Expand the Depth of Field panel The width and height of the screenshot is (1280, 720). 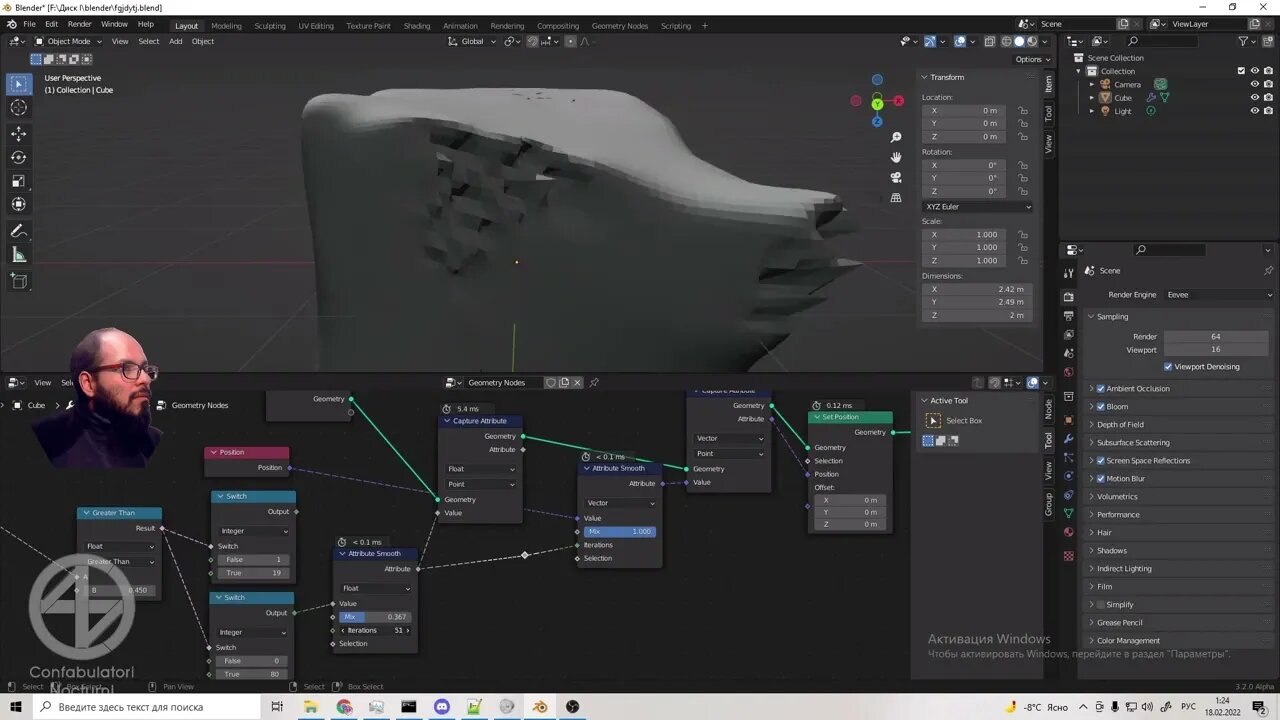(x=1120, y=425)
